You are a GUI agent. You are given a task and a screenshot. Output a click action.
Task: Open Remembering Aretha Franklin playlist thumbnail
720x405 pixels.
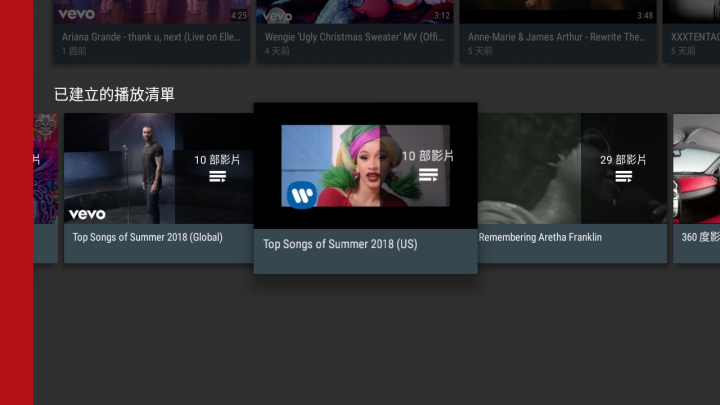coord(572,169)
